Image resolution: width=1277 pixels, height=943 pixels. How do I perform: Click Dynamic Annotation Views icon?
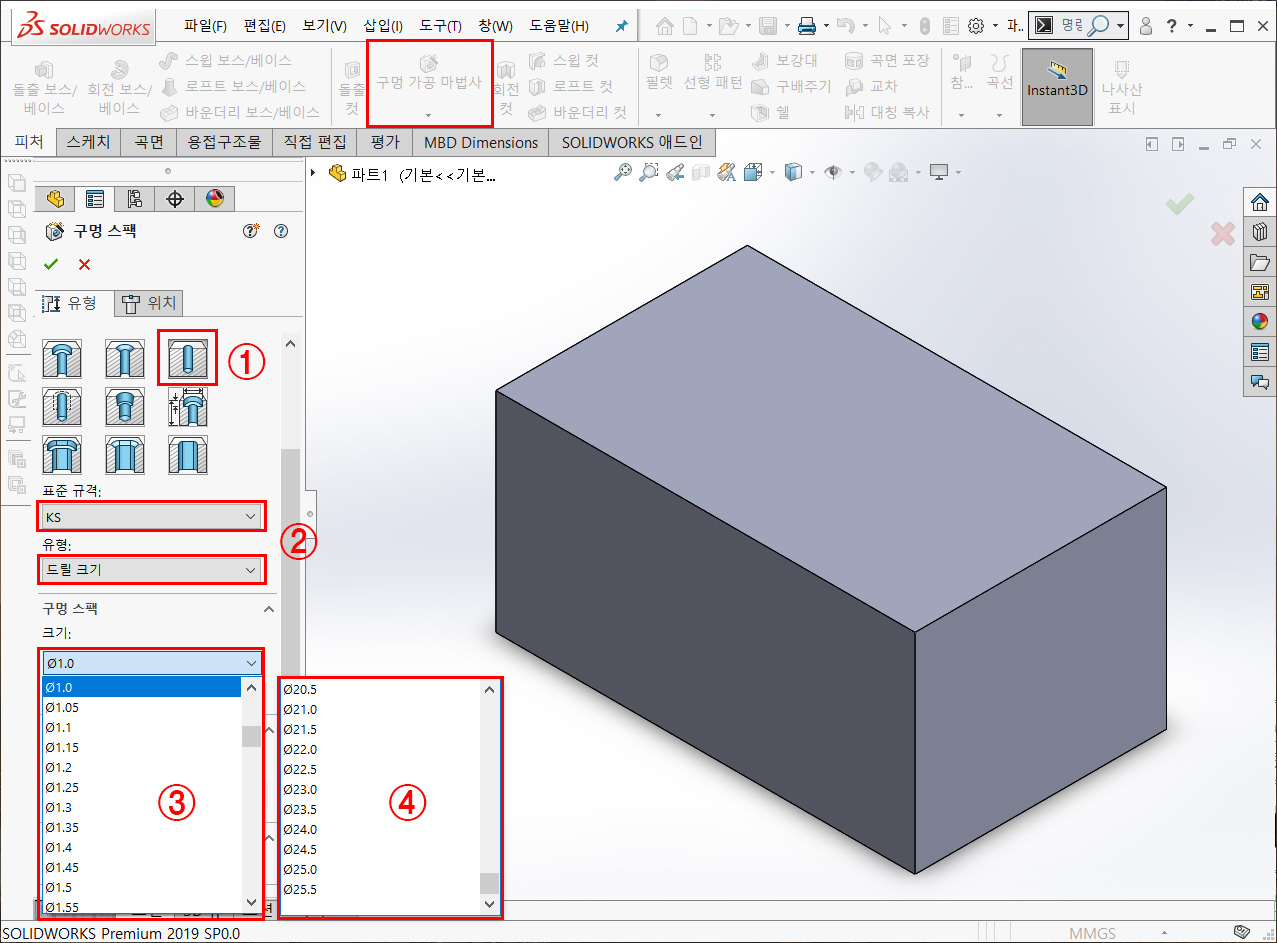tap(727, 172)
